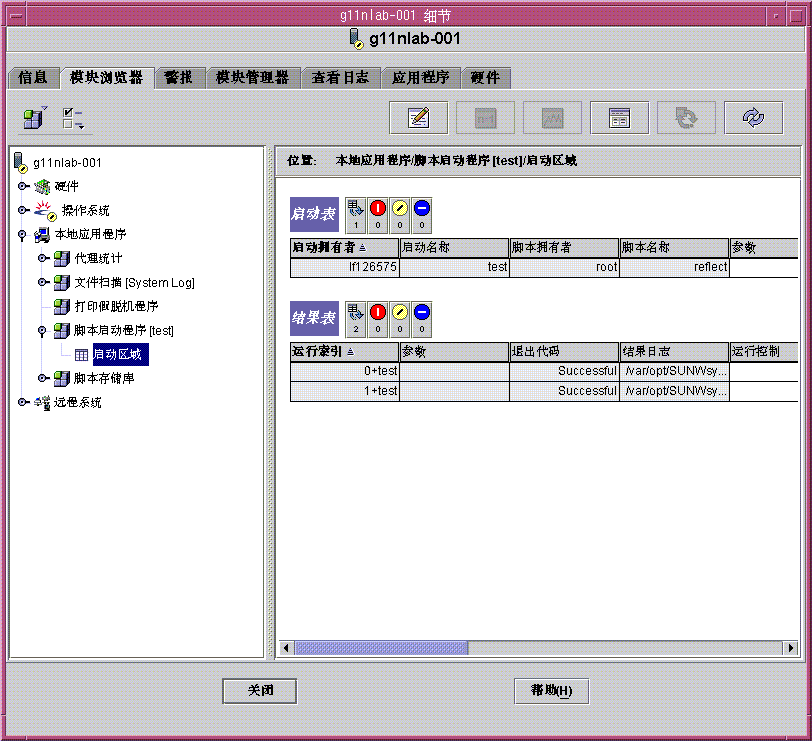Collapse the 脚本启动程序 [test] node

[x=42, y=331]
